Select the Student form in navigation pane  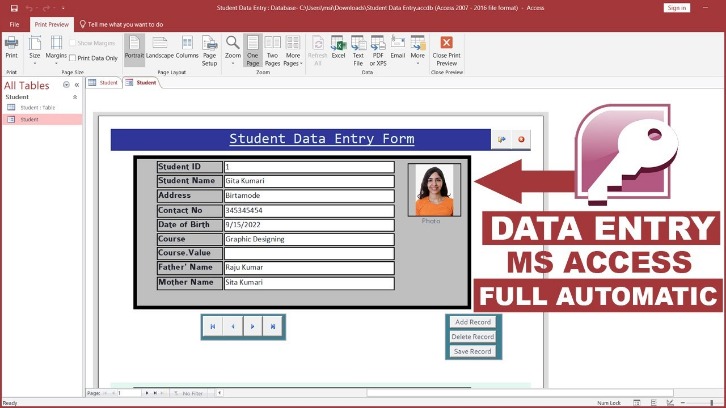42,119
